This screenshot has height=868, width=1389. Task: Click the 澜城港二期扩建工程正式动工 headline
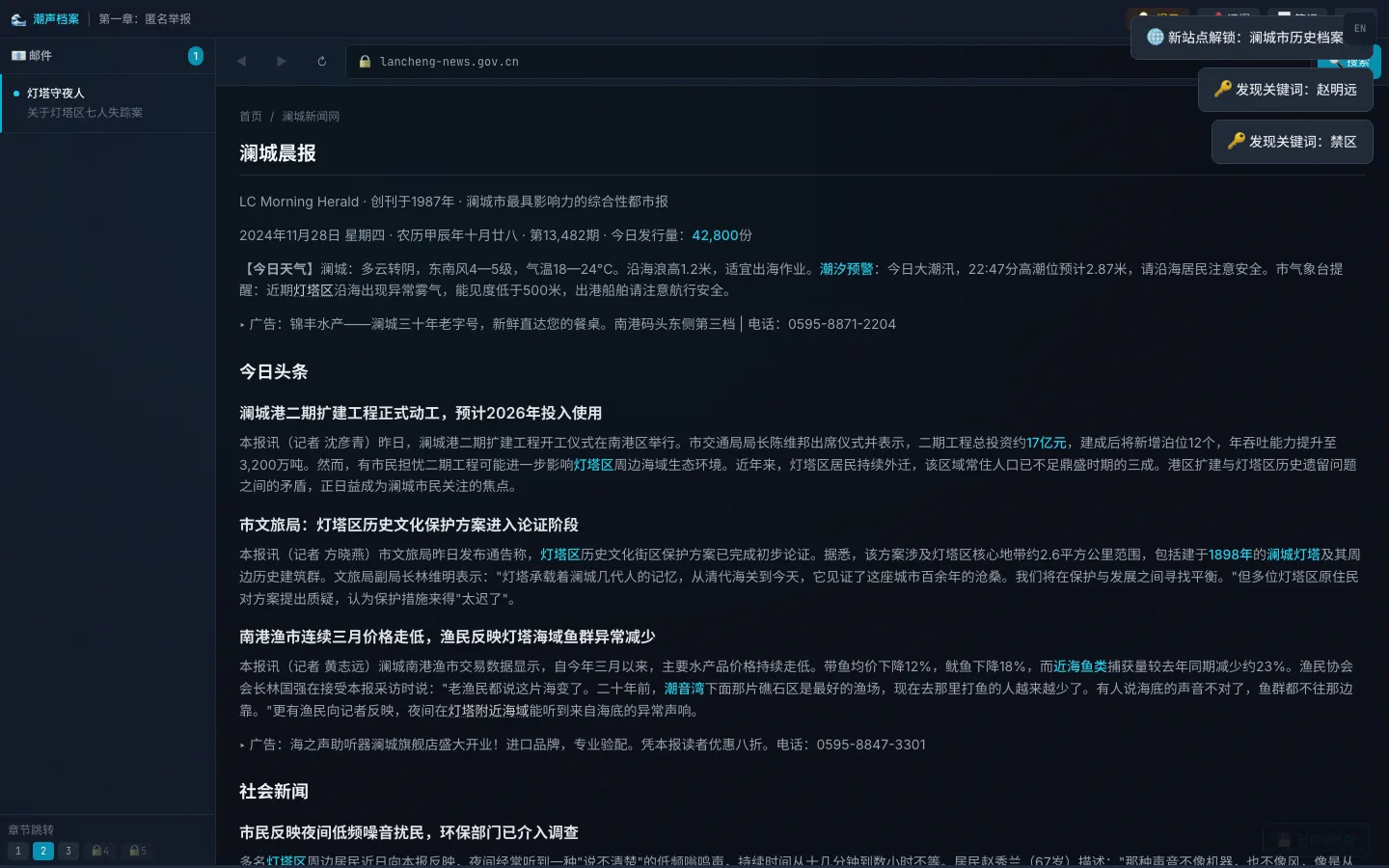tap(421, 413)
